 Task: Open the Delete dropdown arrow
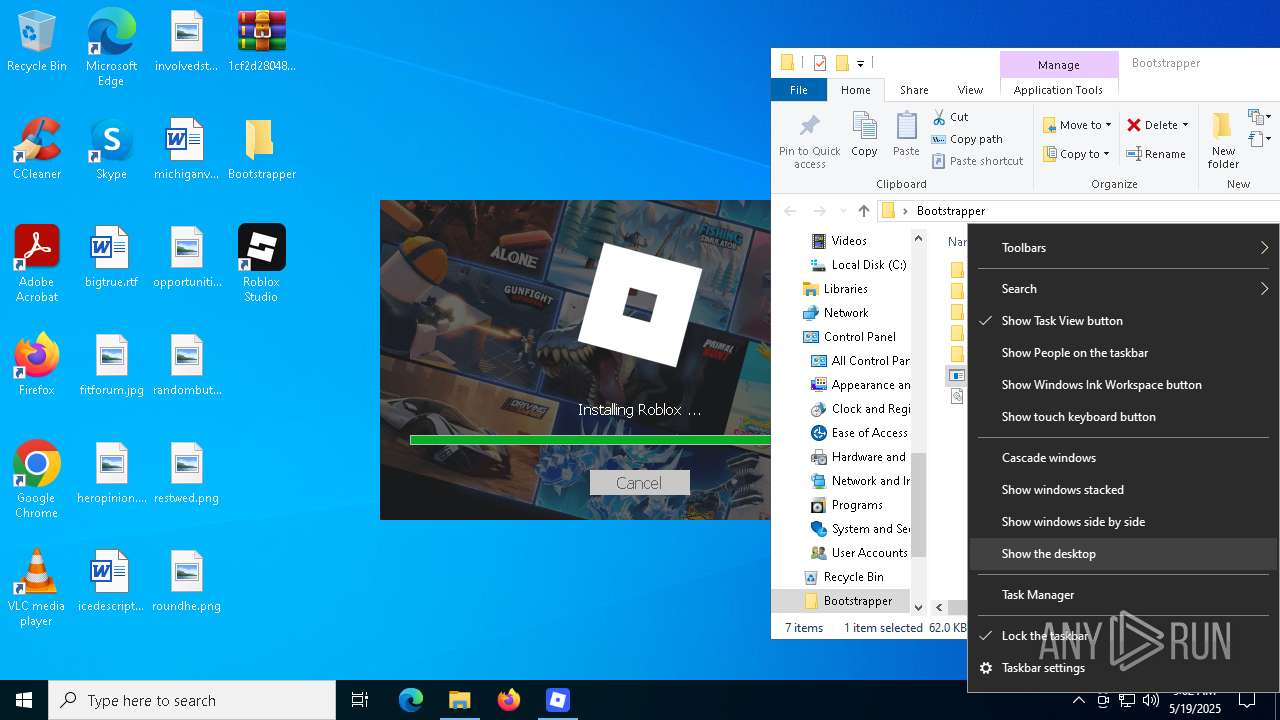(1185, 125)
